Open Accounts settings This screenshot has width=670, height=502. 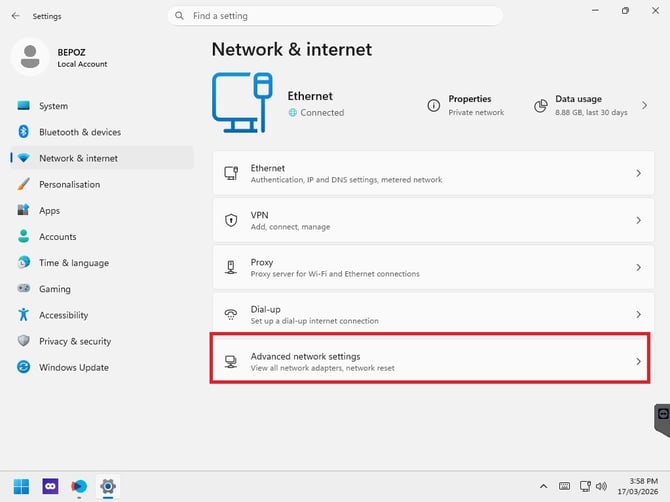[x=102, y=236]
